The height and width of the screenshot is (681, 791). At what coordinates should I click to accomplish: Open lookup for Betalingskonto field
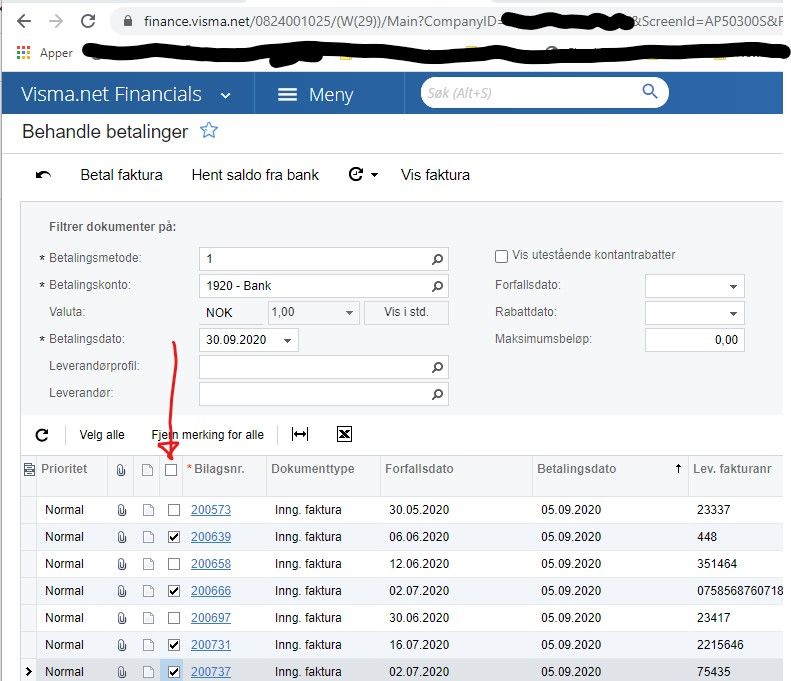click(437, 287)
